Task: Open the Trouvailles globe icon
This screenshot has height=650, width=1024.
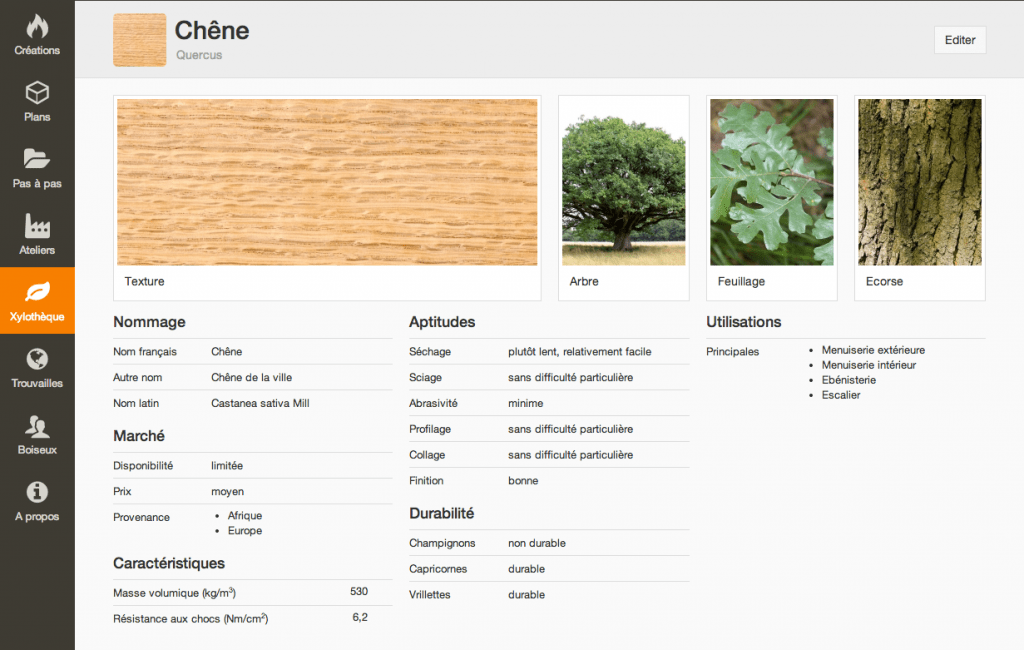Action: (x=37, y=359)
